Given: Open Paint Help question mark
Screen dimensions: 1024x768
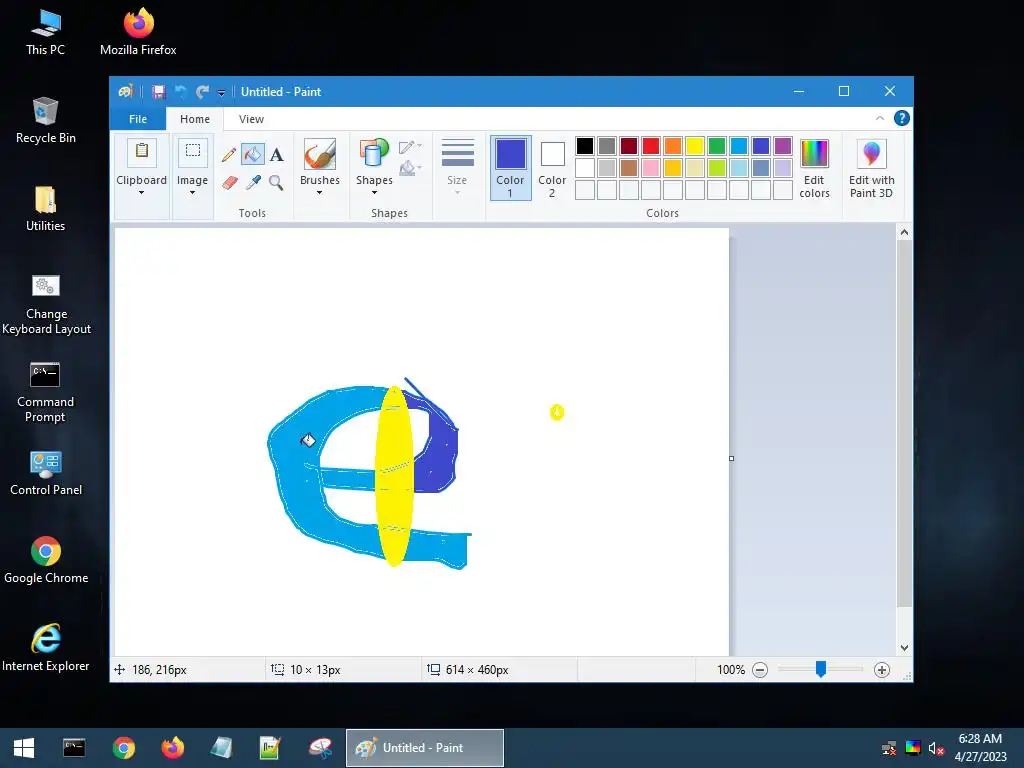Looking at the screenshot, I should [902, 118].
